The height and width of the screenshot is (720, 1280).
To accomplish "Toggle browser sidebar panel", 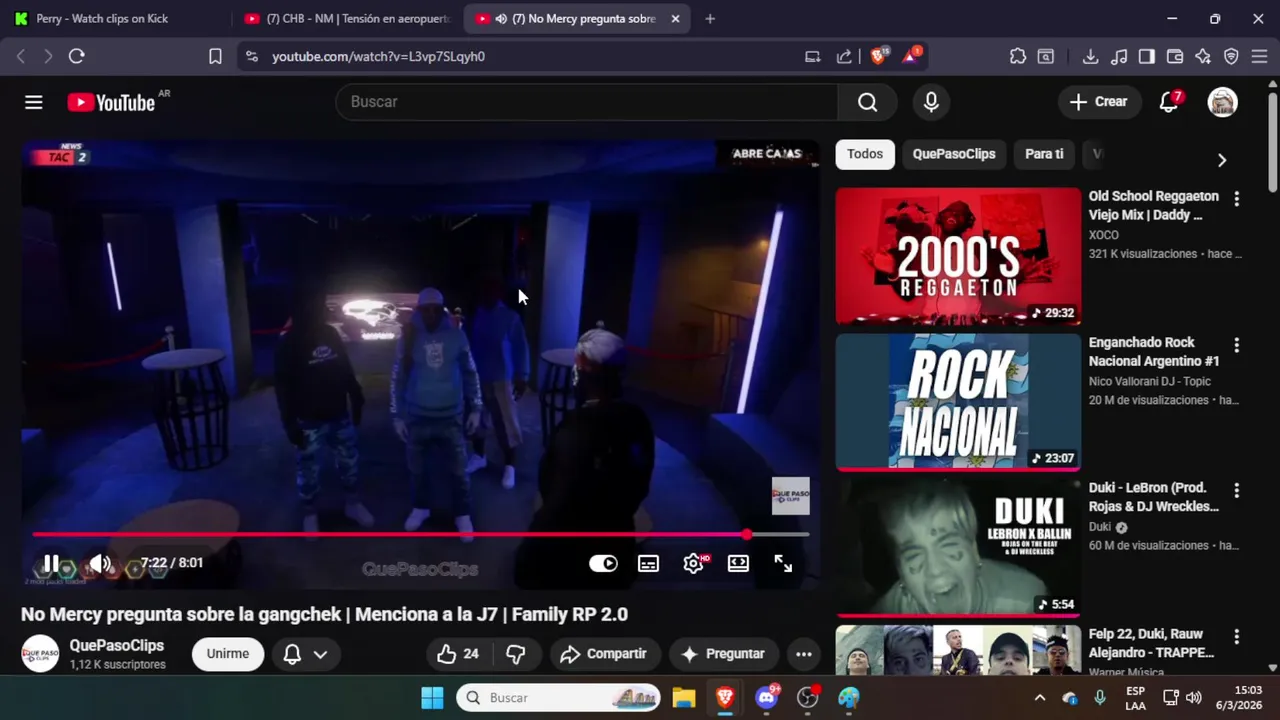I will [x=1147, y=56].
